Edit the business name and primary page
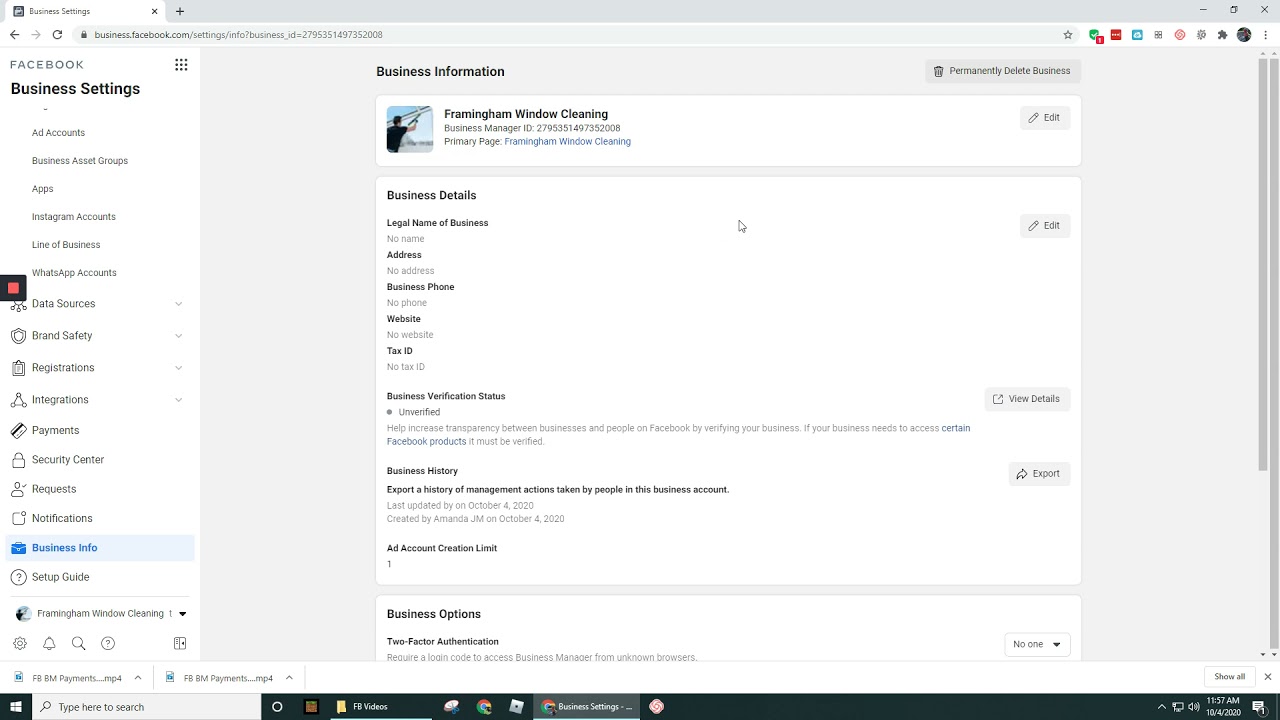 [1045, 118]
